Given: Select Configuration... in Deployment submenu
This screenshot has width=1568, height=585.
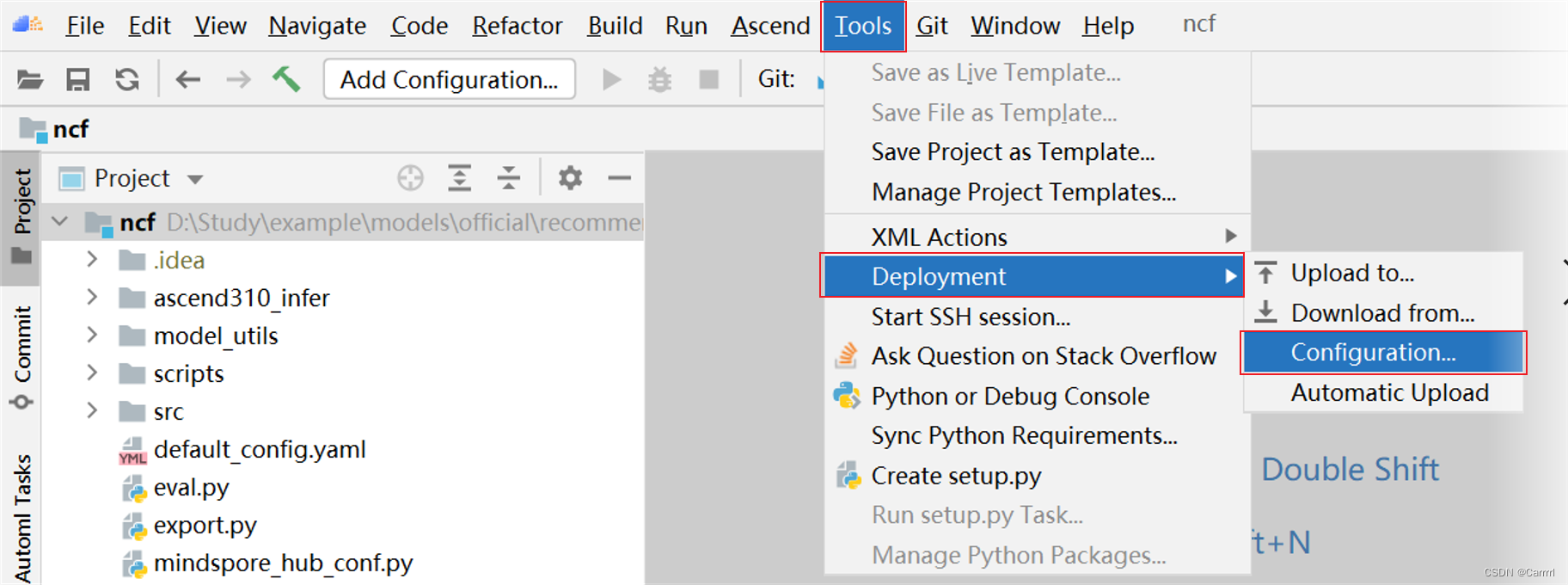Looking at the screenshot, I should pyautogui.click(x=1373, y=353).
